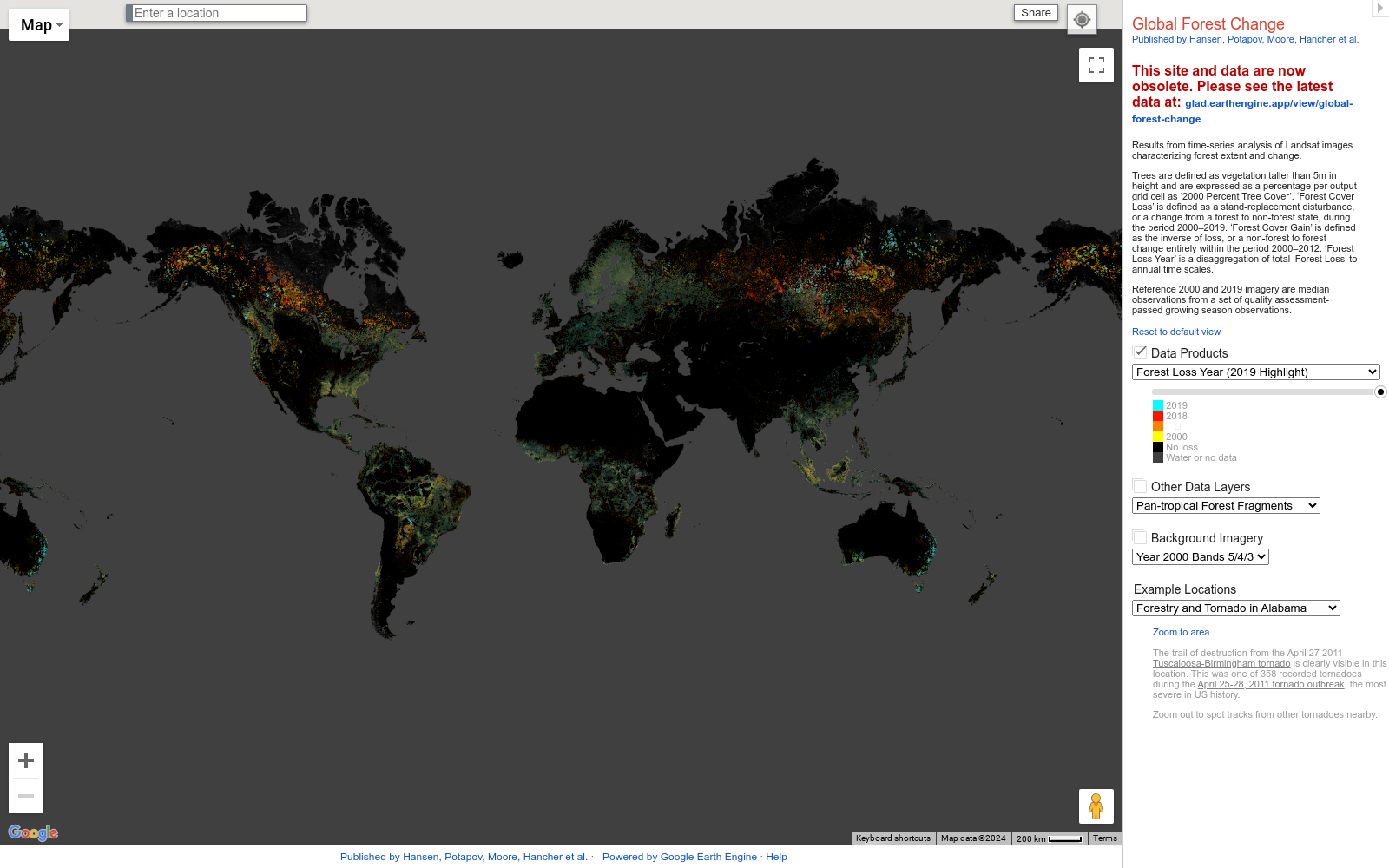
Task: Open the map Terms link
Action: pyautogui.click(x=1105, y=838)
